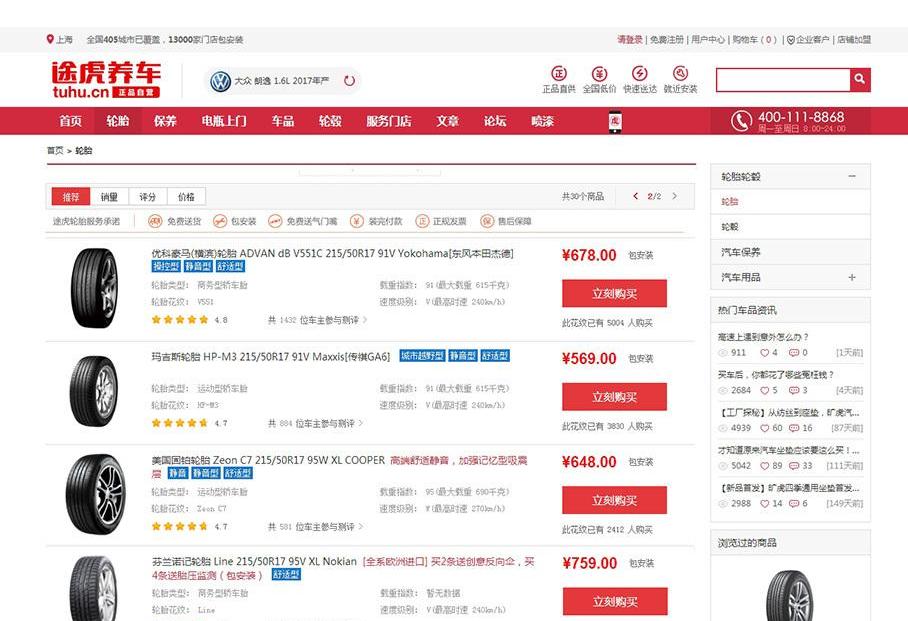Open the 玛吉斯 HP-M3 tire thumbnail
The image size is (908, 621).
tap(94, 391)
